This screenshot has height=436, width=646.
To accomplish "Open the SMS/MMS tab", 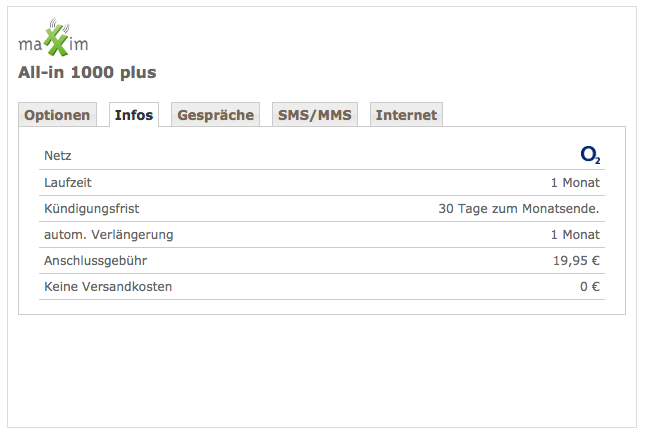I will 315,115.
